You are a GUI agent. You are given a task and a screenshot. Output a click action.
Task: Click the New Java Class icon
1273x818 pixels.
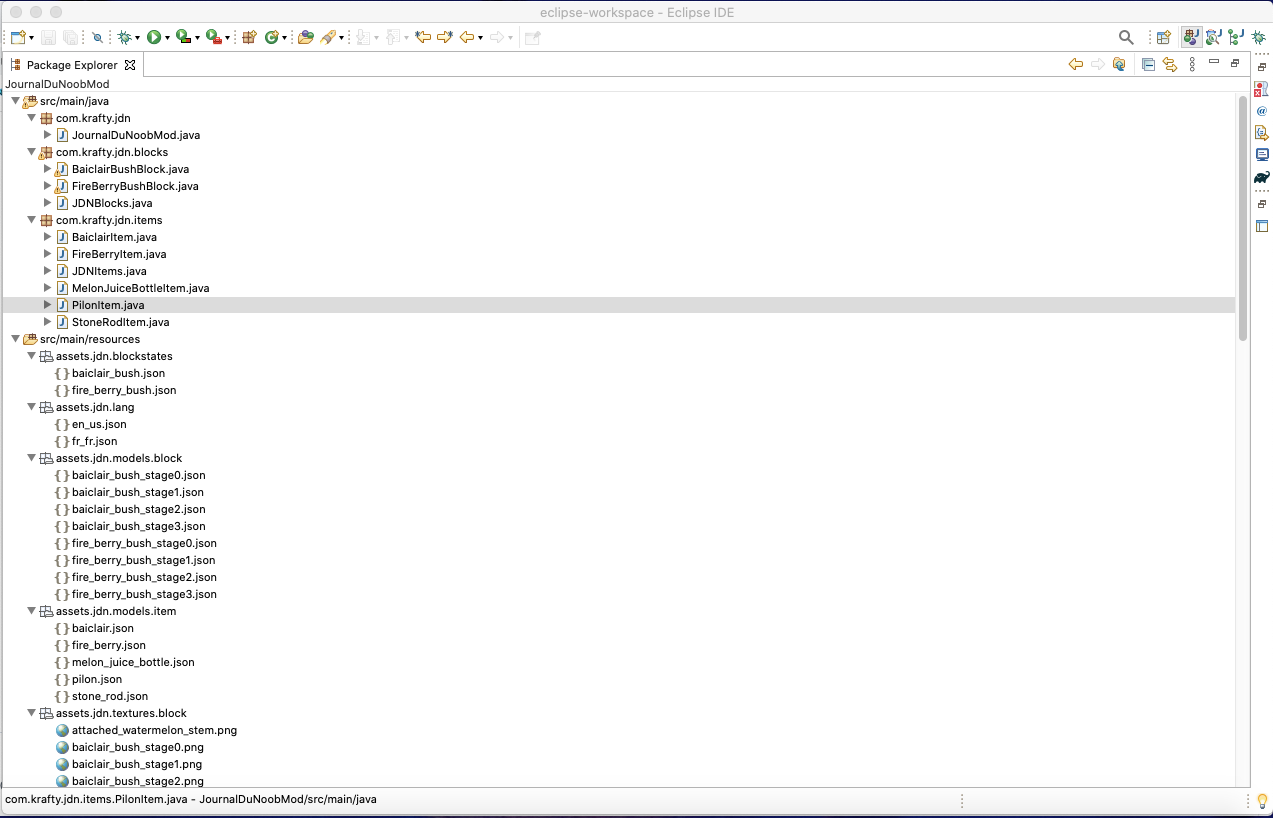coord(271,37)
